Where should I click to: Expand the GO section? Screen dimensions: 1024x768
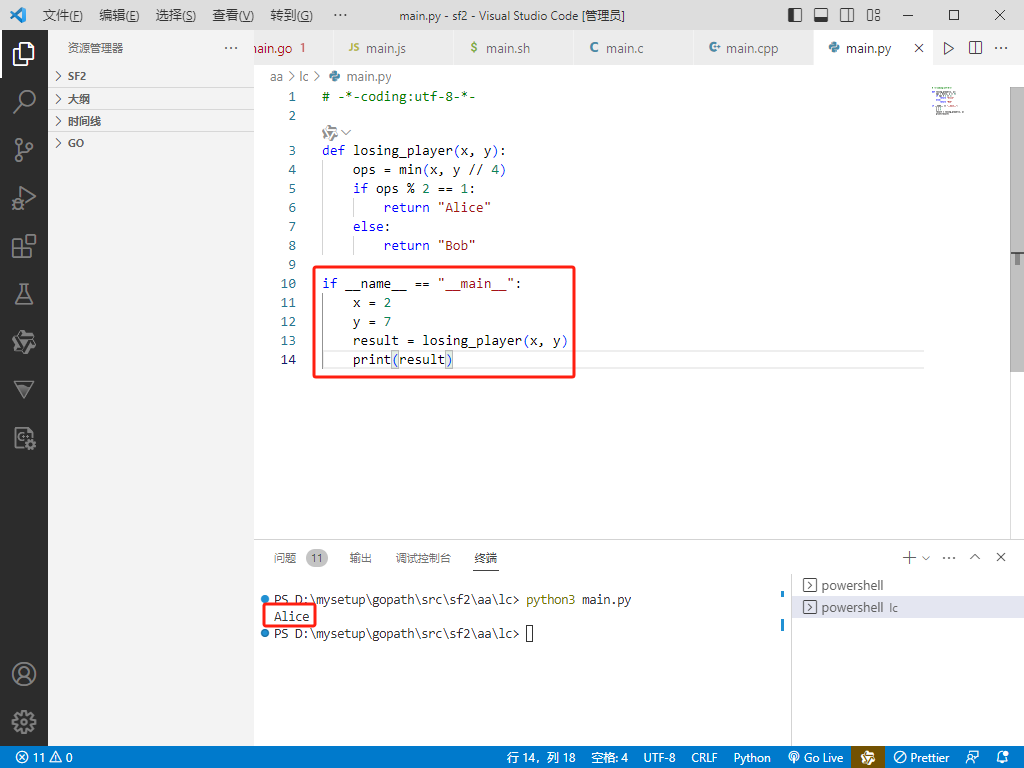(x=151, y=143)
